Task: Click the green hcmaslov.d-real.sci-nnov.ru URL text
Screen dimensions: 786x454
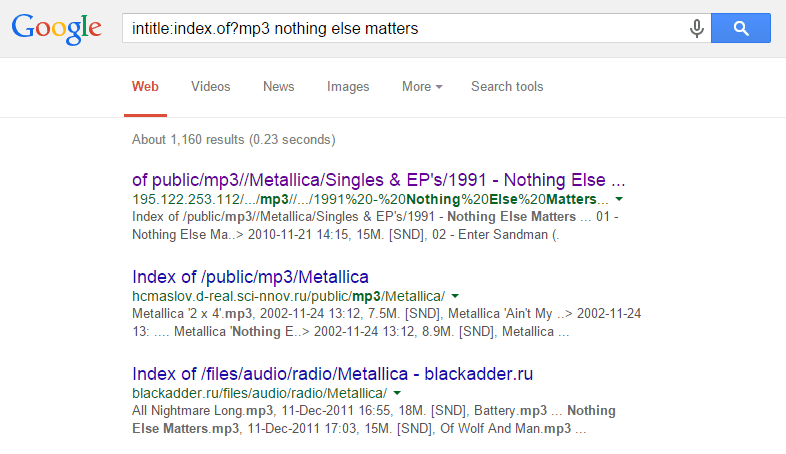Action: point(288,296)
